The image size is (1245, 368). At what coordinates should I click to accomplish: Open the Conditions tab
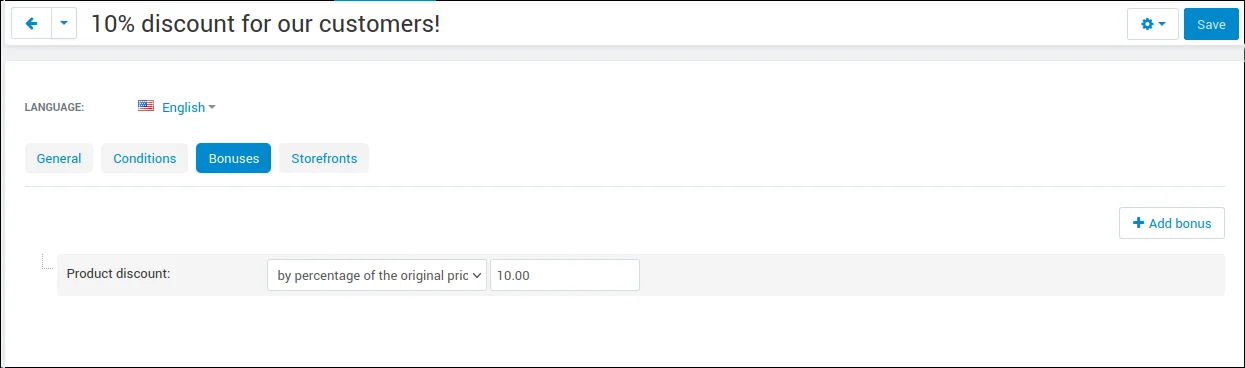[x=145, y=158]
